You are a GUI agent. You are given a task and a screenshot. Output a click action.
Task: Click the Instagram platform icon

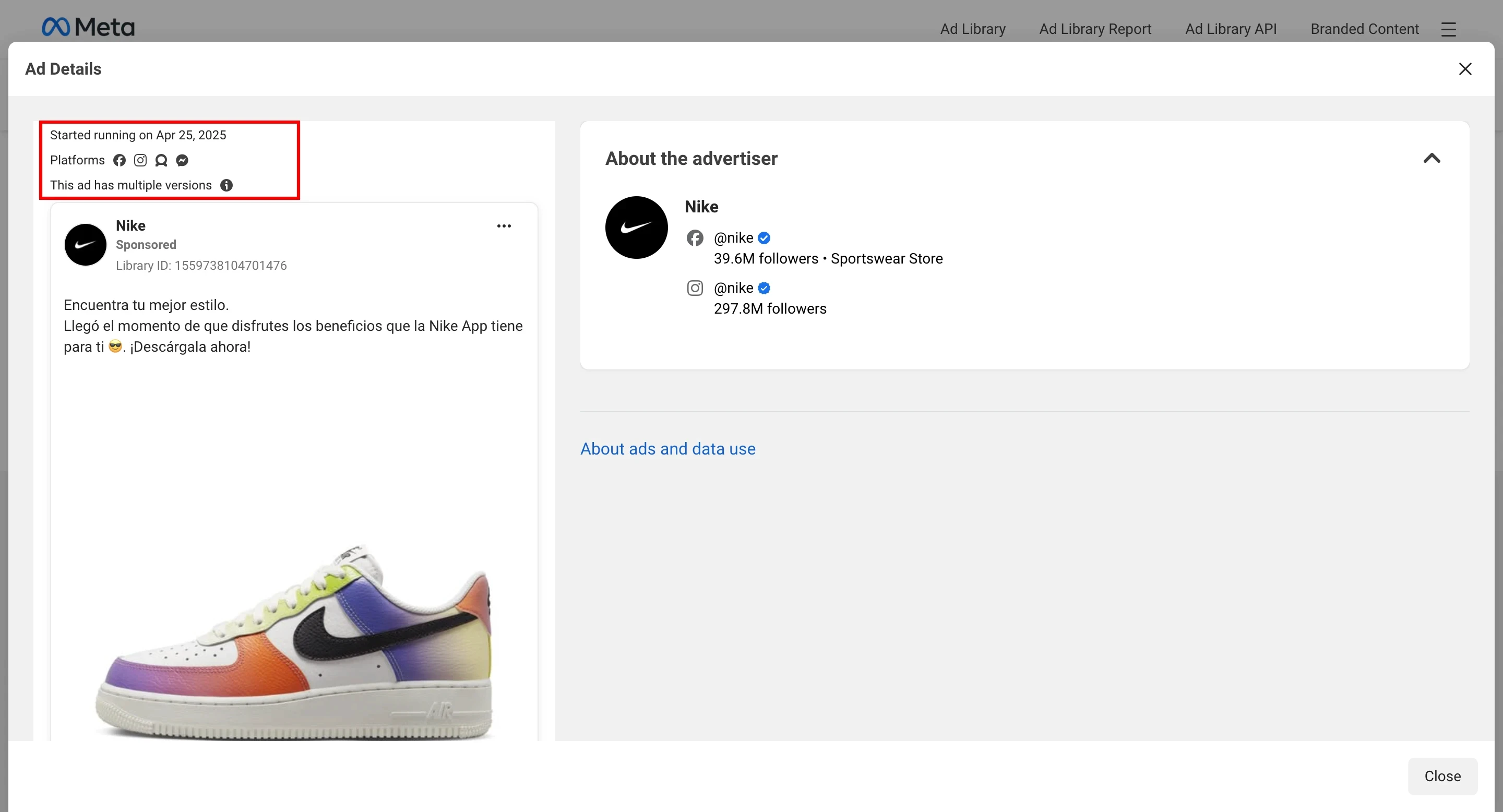coord(140,160)
